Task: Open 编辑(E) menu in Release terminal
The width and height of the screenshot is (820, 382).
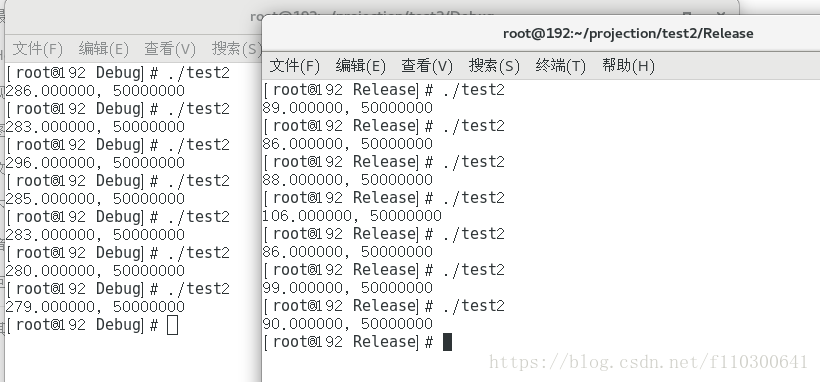Action: click(361, 66)
